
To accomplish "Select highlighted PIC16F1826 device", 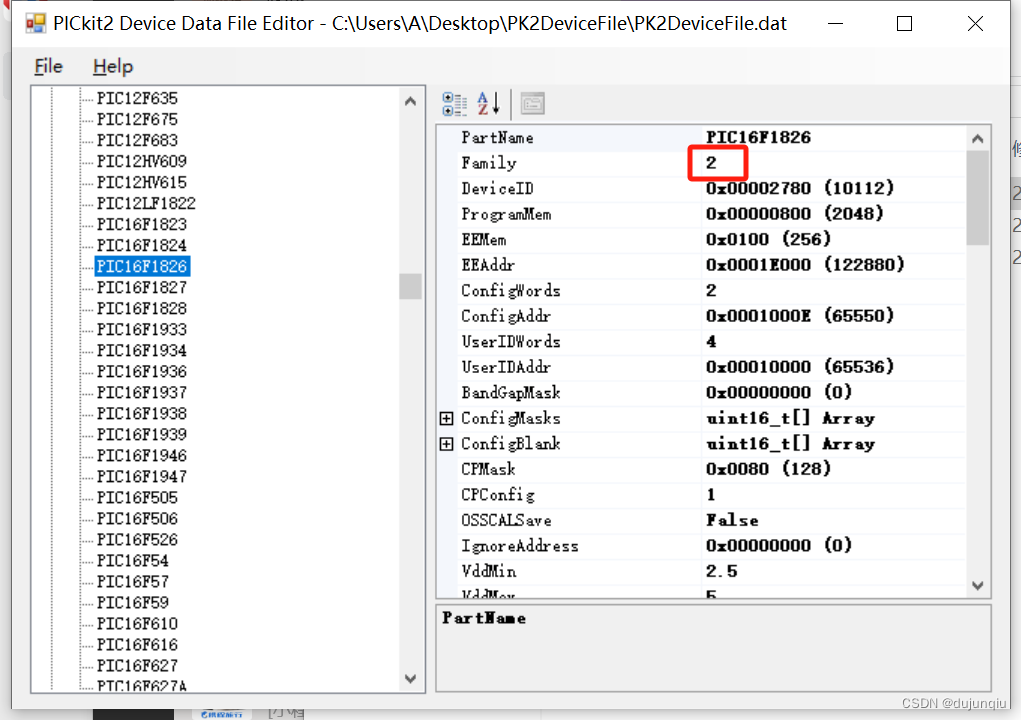I will tap(142, 266).
